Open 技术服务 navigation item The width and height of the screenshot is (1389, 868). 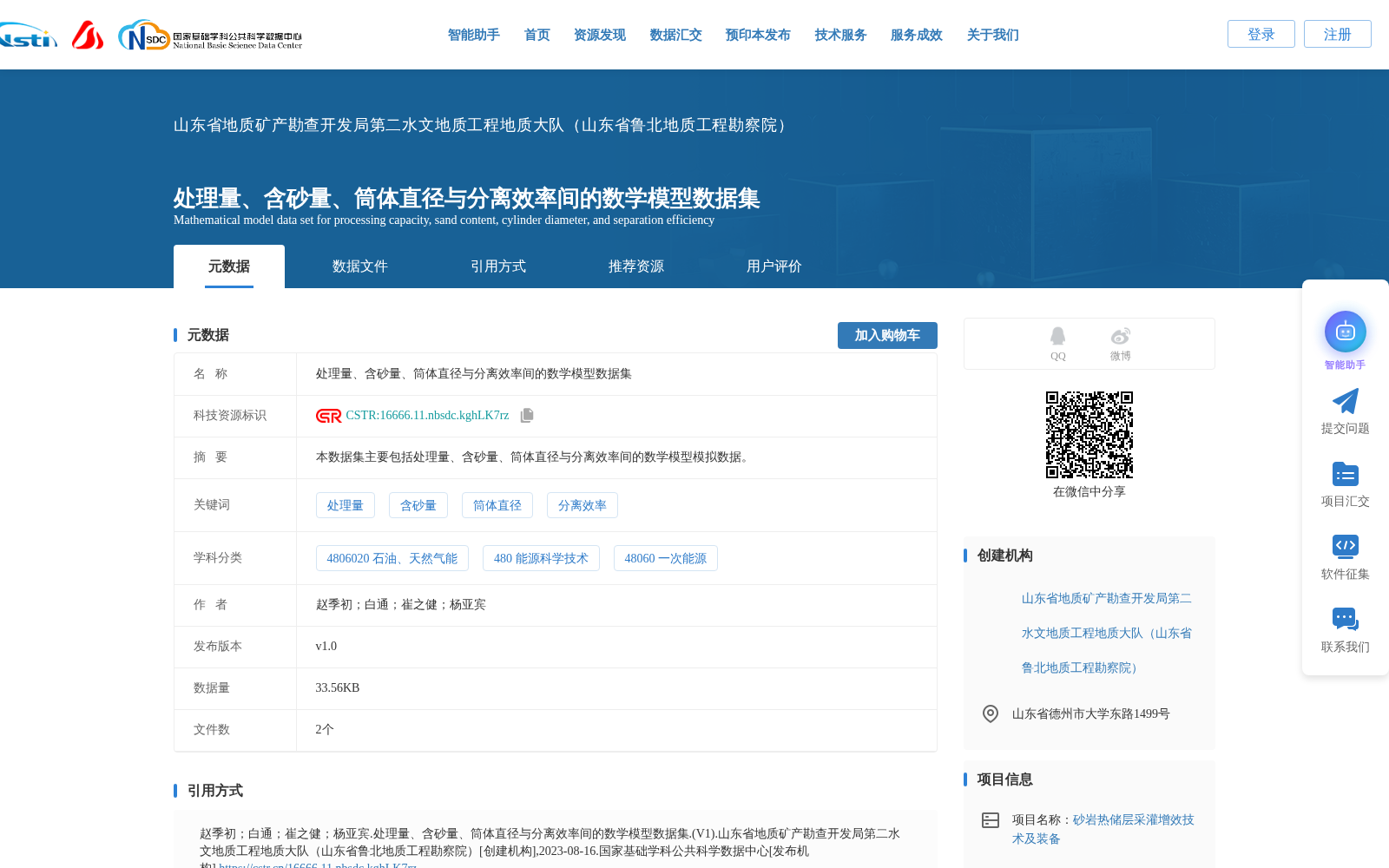pos(840,35)
